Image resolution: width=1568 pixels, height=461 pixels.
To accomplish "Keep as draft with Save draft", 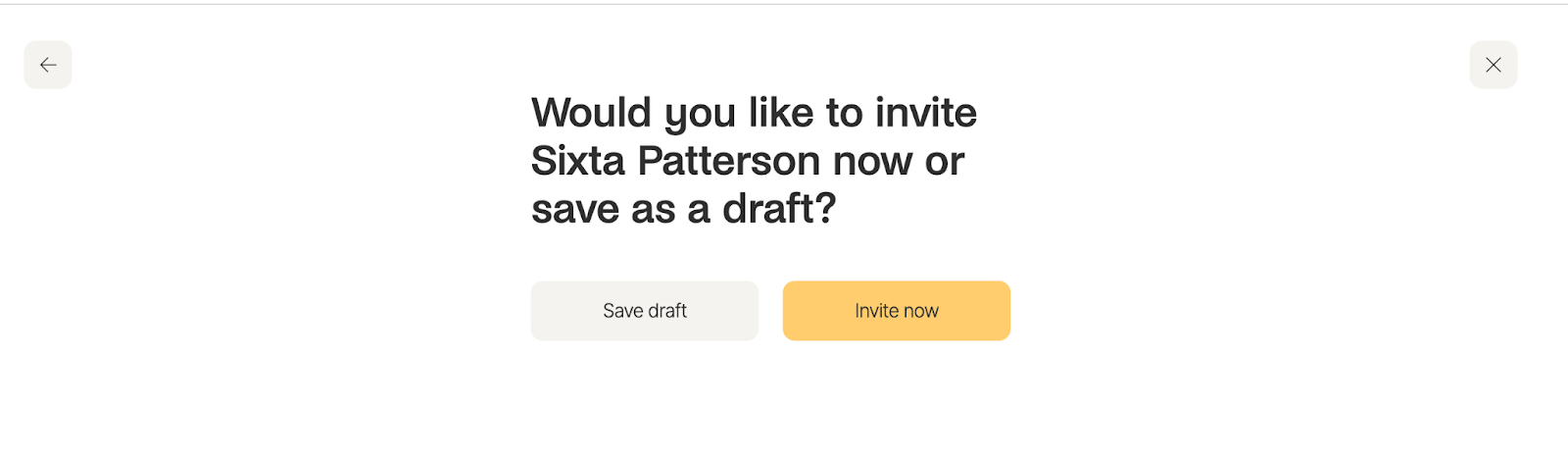I will point(645,311).
